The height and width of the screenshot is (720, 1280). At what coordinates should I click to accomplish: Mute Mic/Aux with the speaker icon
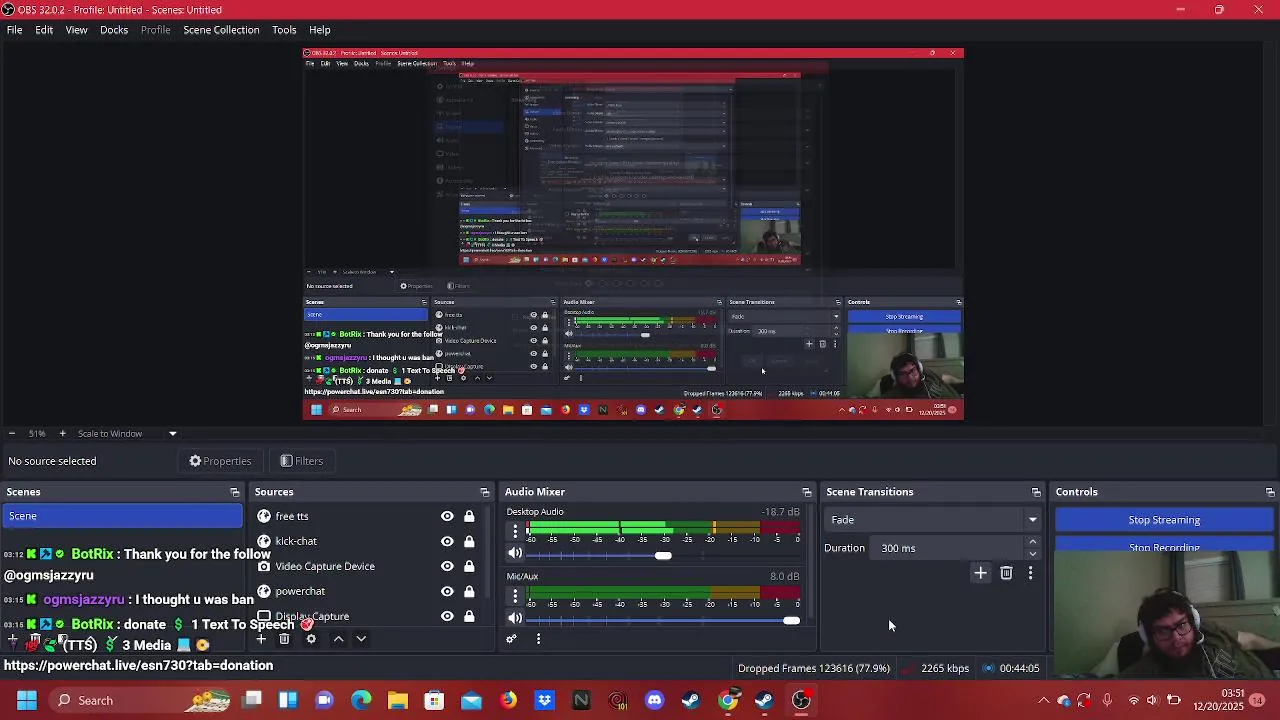coord(515,618)
